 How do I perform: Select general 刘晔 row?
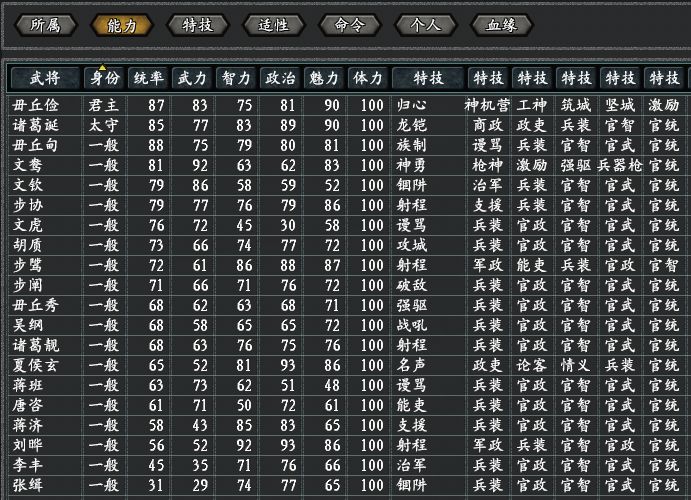pyautogui.click(x=349, y=445)
